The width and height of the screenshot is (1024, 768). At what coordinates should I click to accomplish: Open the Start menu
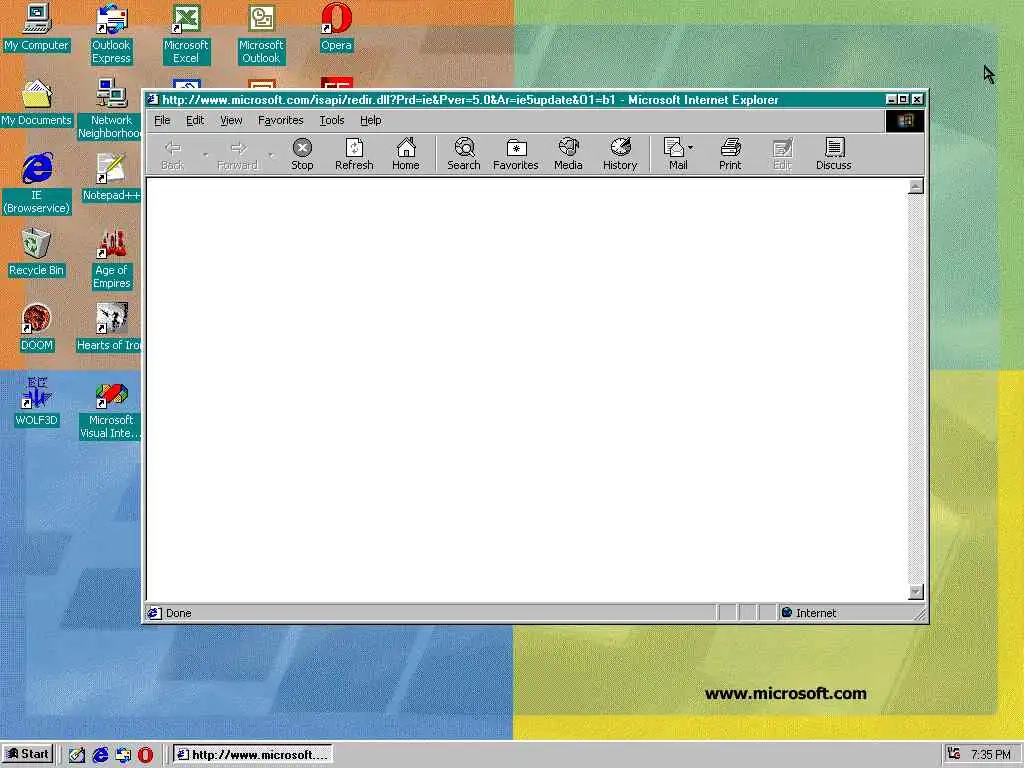28,754
